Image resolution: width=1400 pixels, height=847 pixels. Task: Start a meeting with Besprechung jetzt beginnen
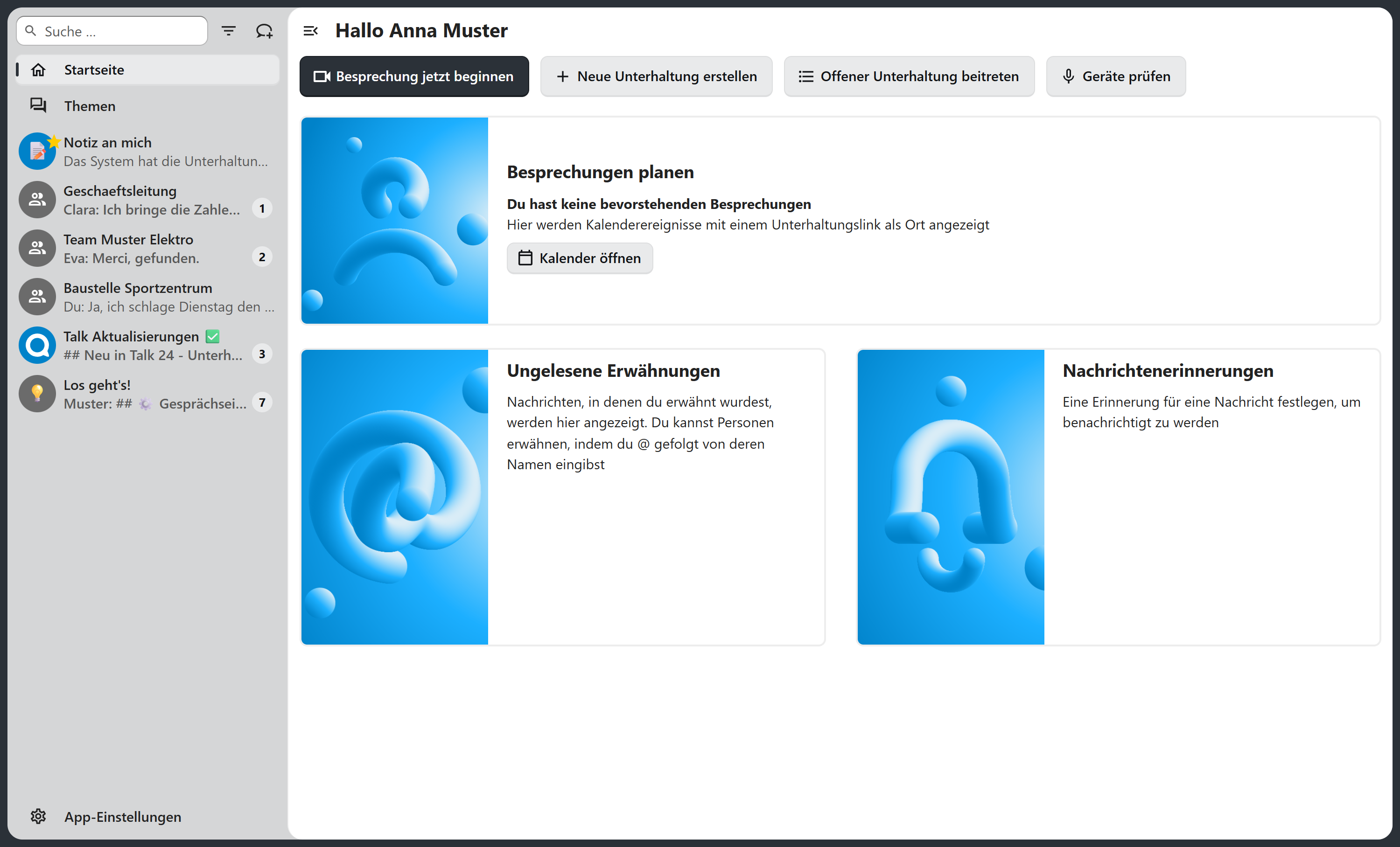(414, 76)
